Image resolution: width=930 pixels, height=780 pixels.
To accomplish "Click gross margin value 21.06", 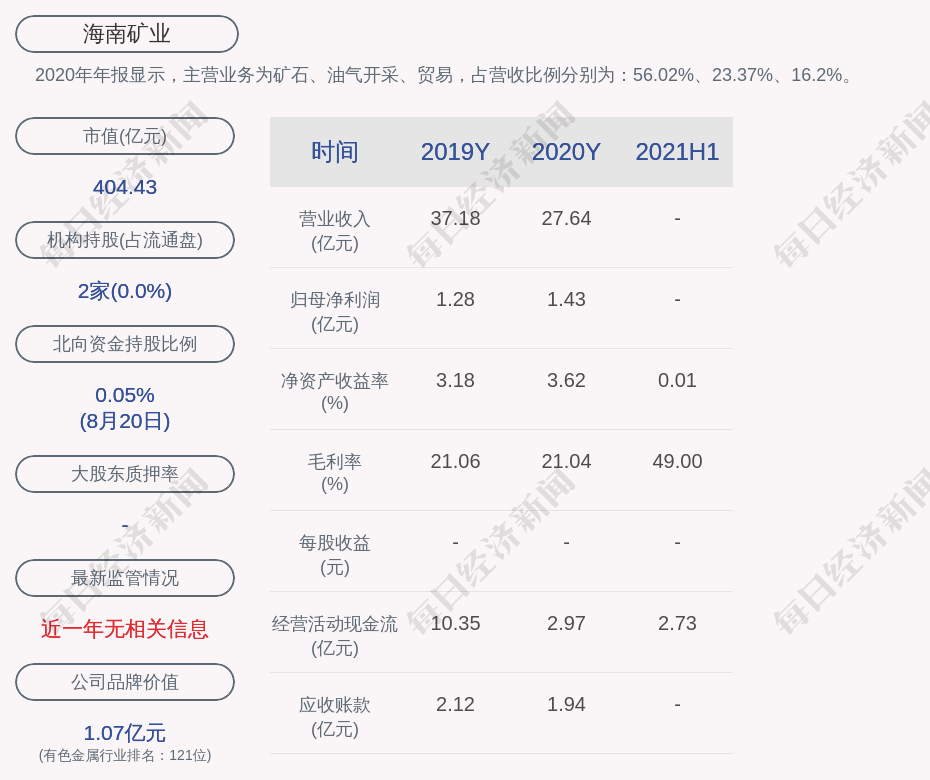I will 455,461.
